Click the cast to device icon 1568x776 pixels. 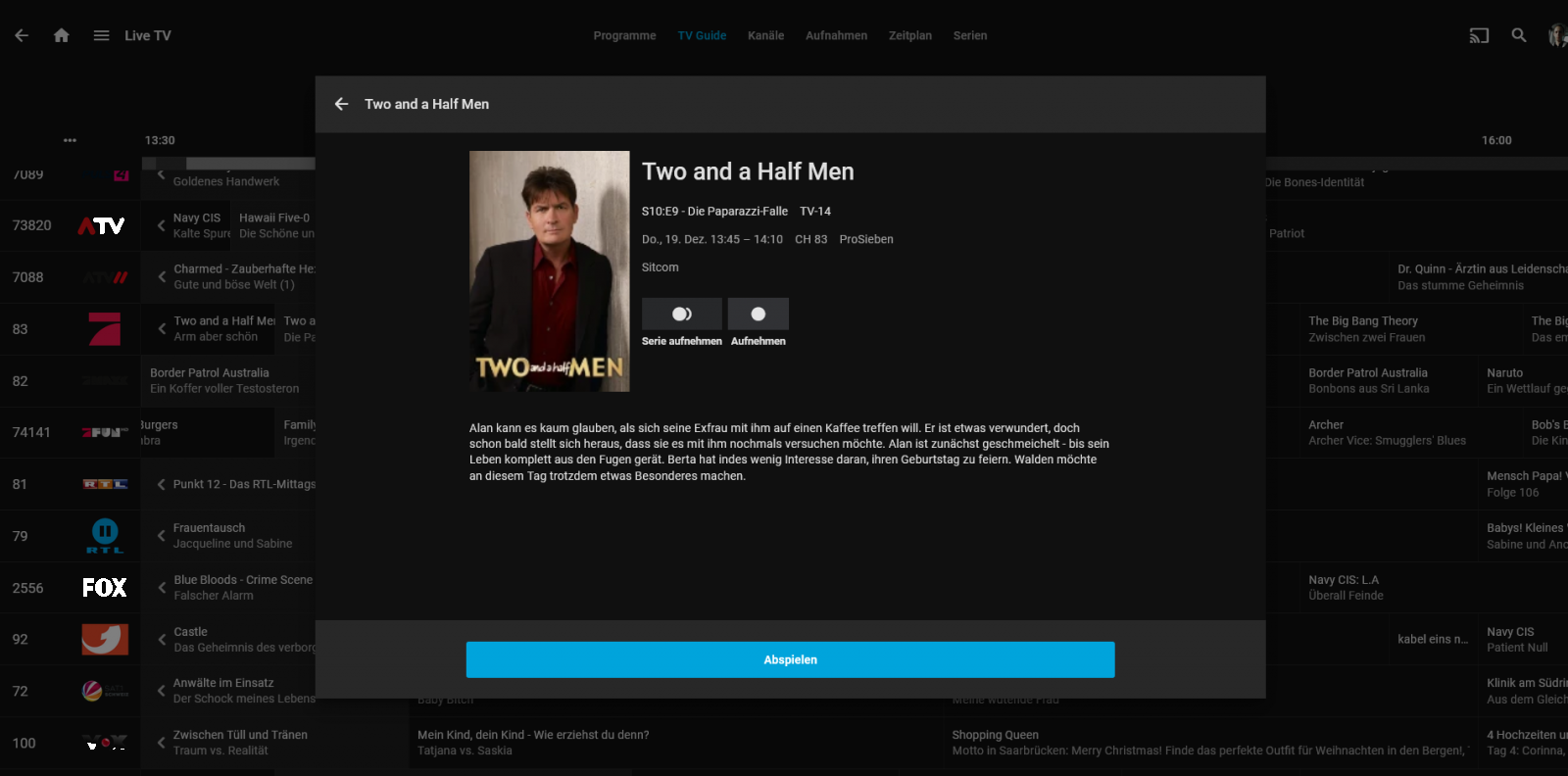(1479, 35)
